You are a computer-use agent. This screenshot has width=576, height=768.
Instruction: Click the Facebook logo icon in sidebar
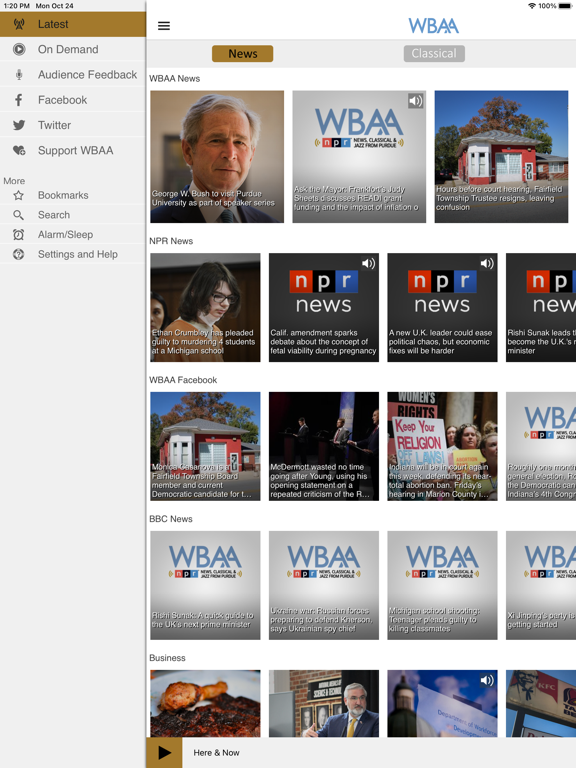point(19,100)
